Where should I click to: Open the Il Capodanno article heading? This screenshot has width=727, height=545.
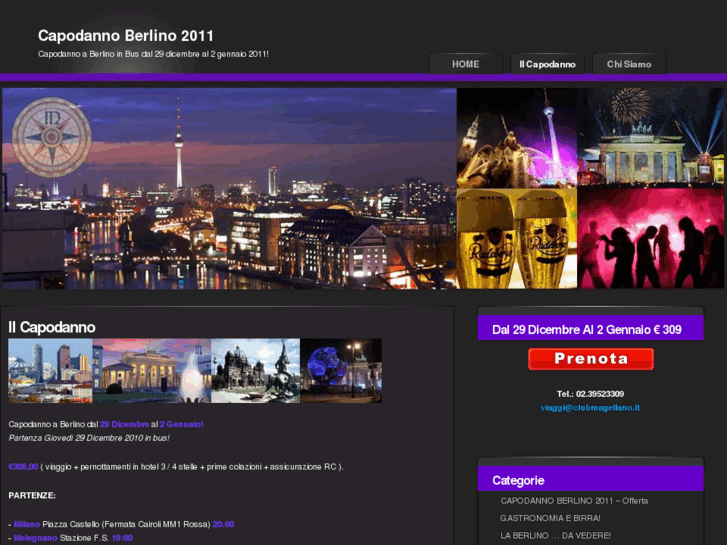[52, 327]
